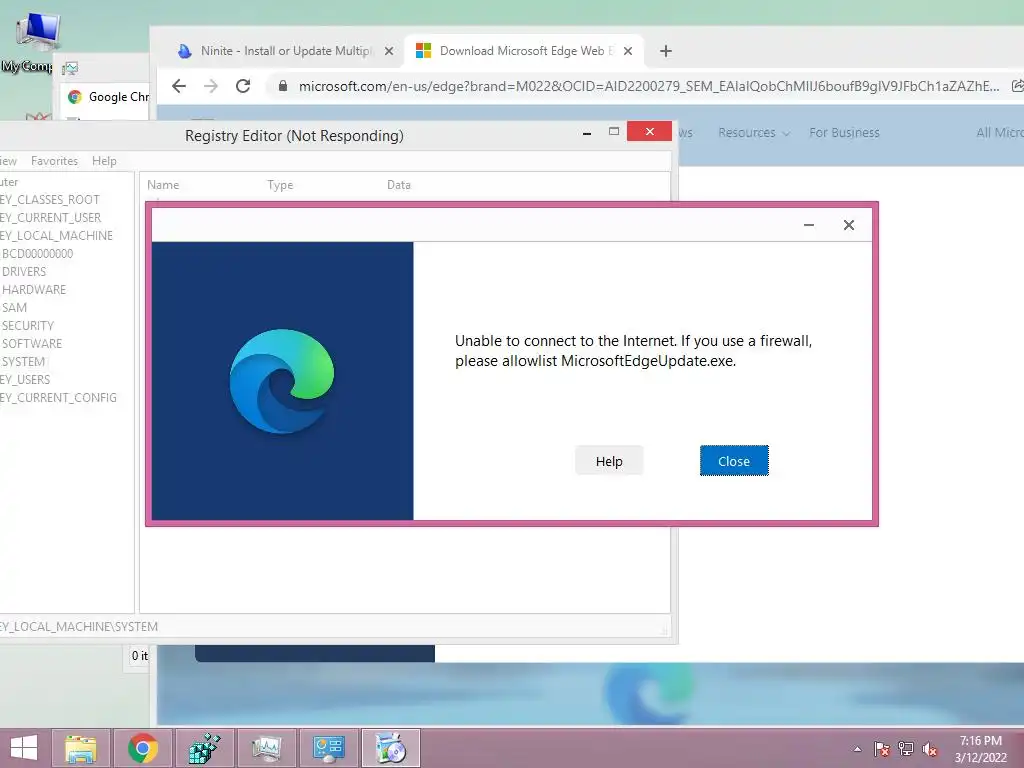The image size is (1024, 768).
Task: Open the Action Center flag icon
Action: tap(881, 749)
